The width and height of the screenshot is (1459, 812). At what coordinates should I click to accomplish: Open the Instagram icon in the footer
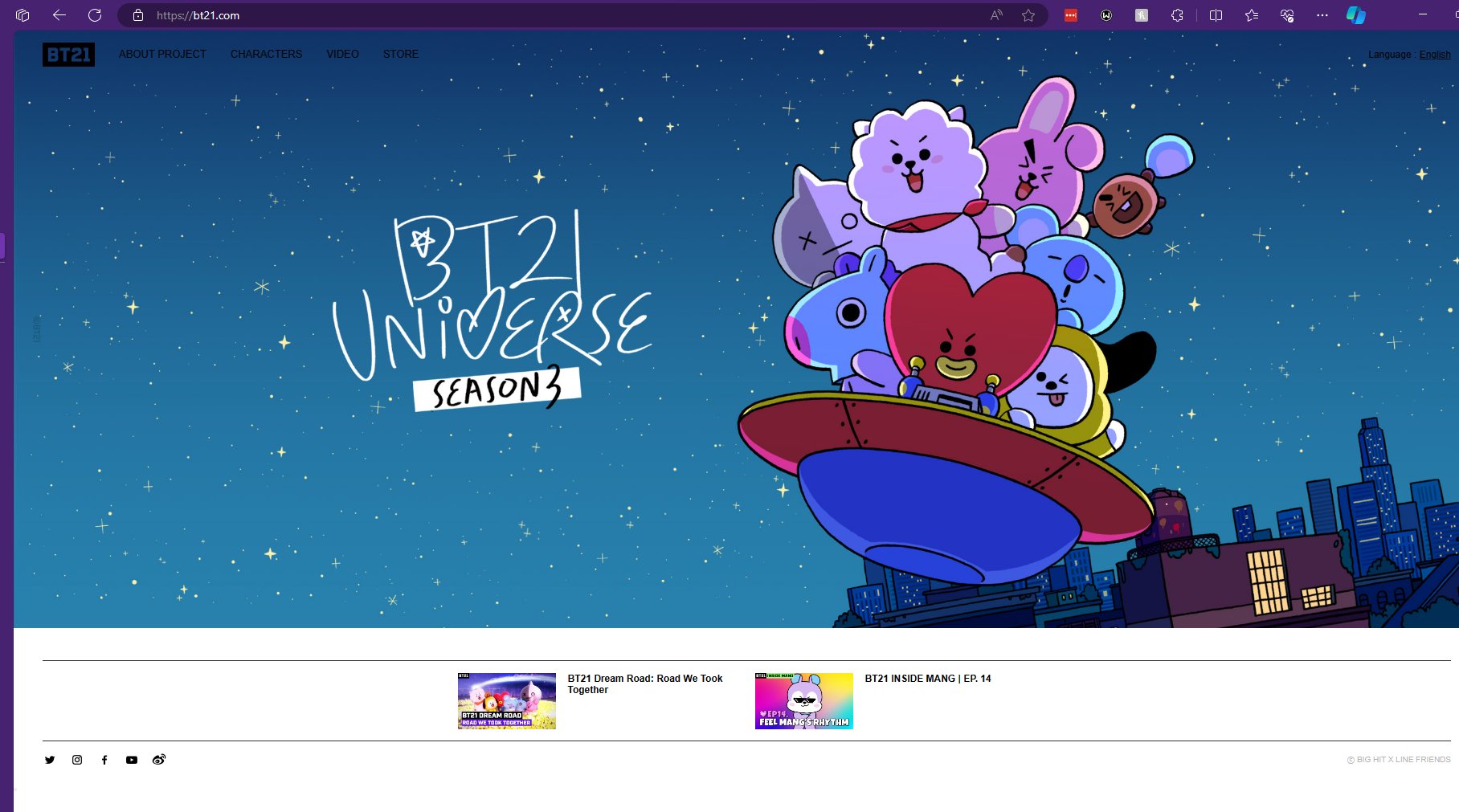tap(77, 759)
